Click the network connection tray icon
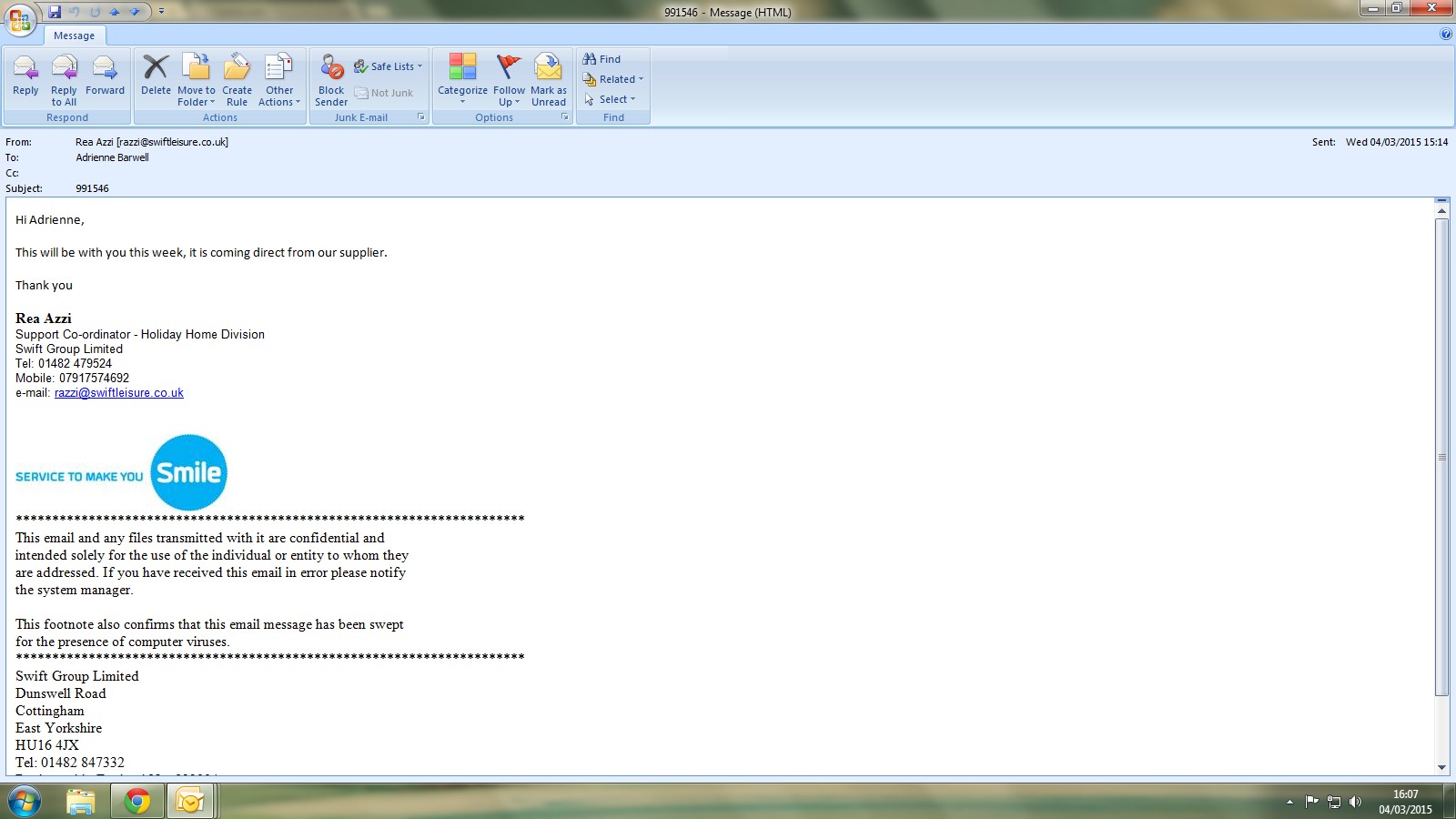The width and height of the screenshot is (1456, 819). (x=1334, y=802)
